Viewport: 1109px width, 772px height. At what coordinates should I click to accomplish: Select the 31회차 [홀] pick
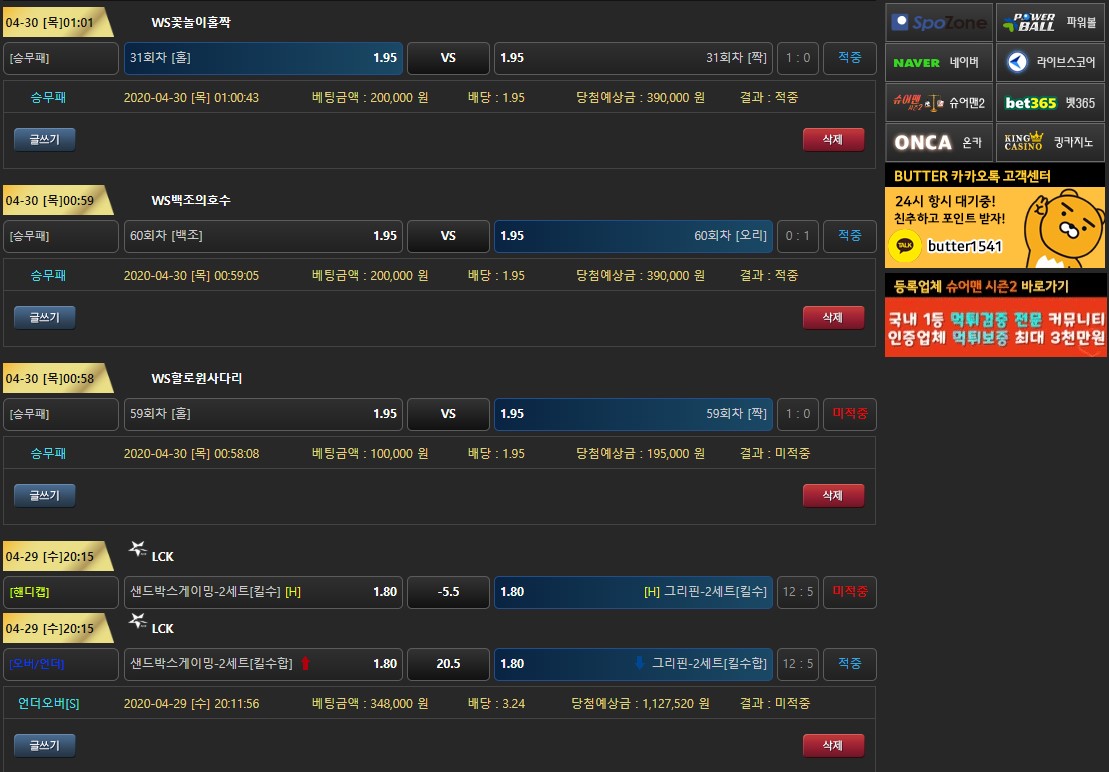(x=263, y=58)
